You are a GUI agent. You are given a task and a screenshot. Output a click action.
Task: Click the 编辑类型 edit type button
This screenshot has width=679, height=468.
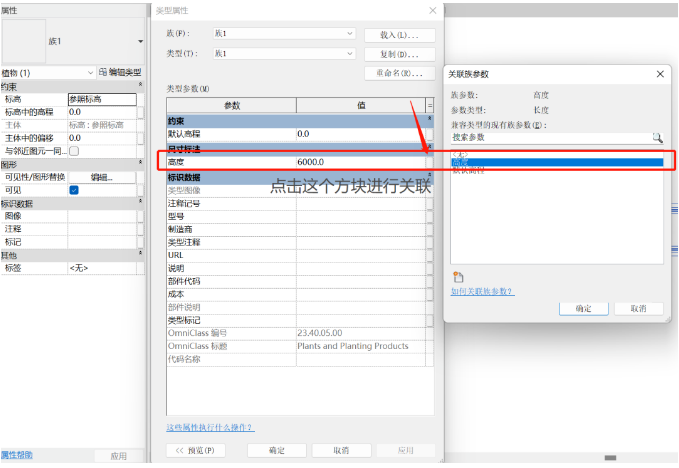tap(120, 72)
